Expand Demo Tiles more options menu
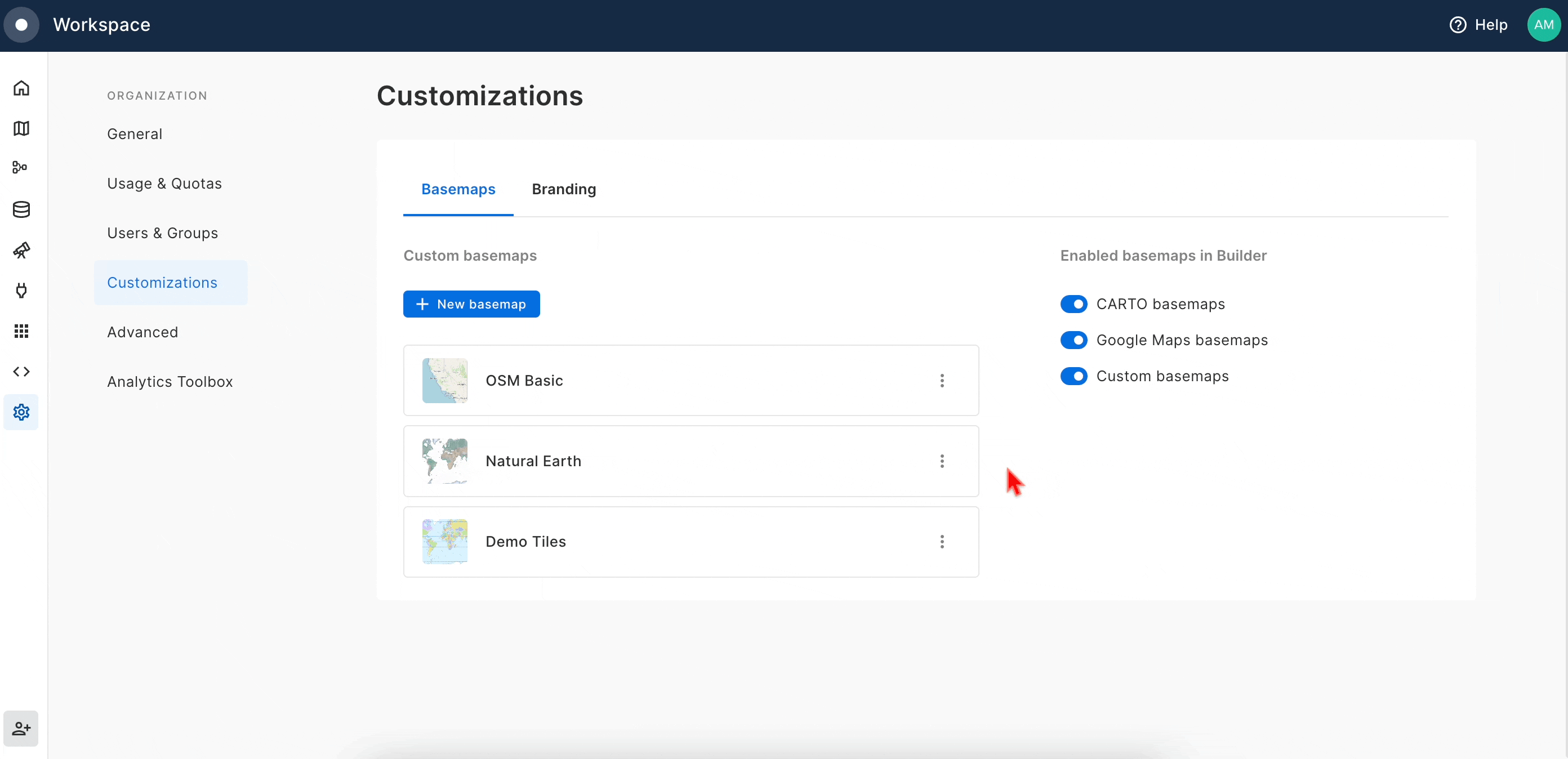 (942, 542)
